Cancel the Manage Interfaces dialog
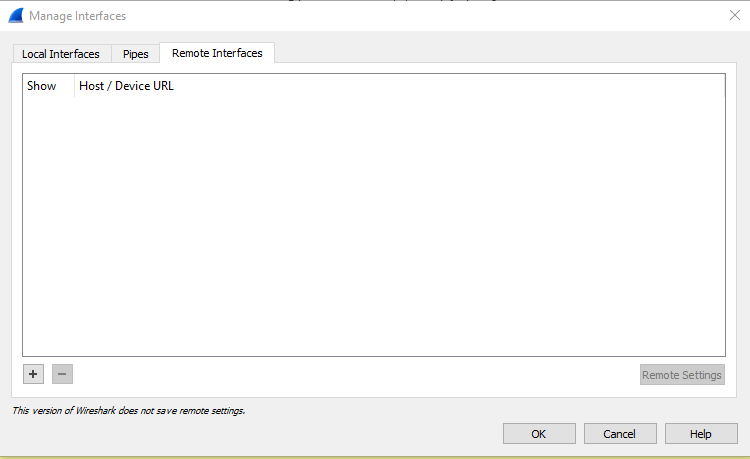The image size is (750, 459). coord(620,434)
